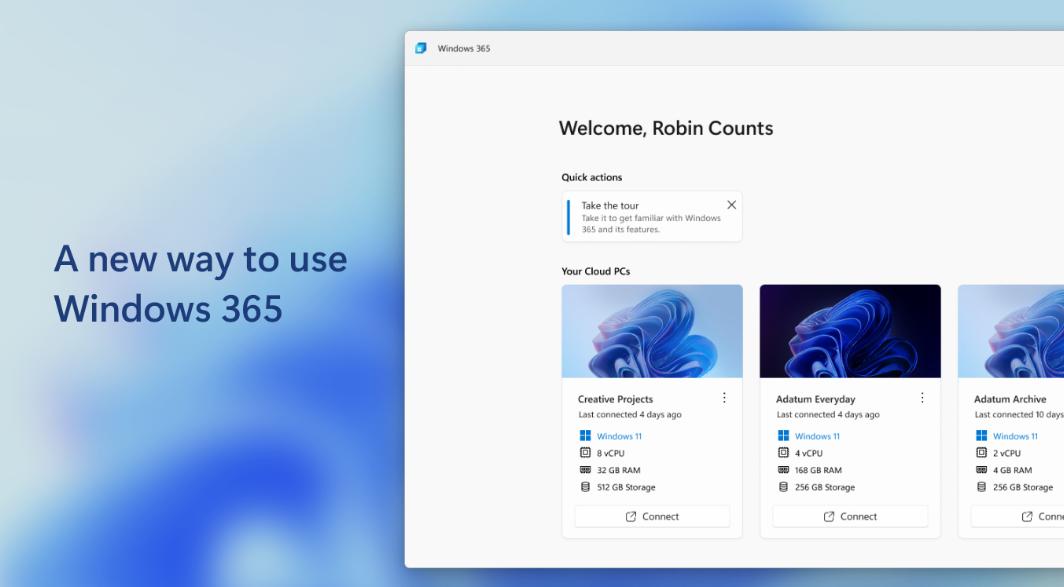Open the more options menu on Adatum Everyday
Image resolution: width=1064 pixels, height=587 pixels.
click(x=922, y=397)
